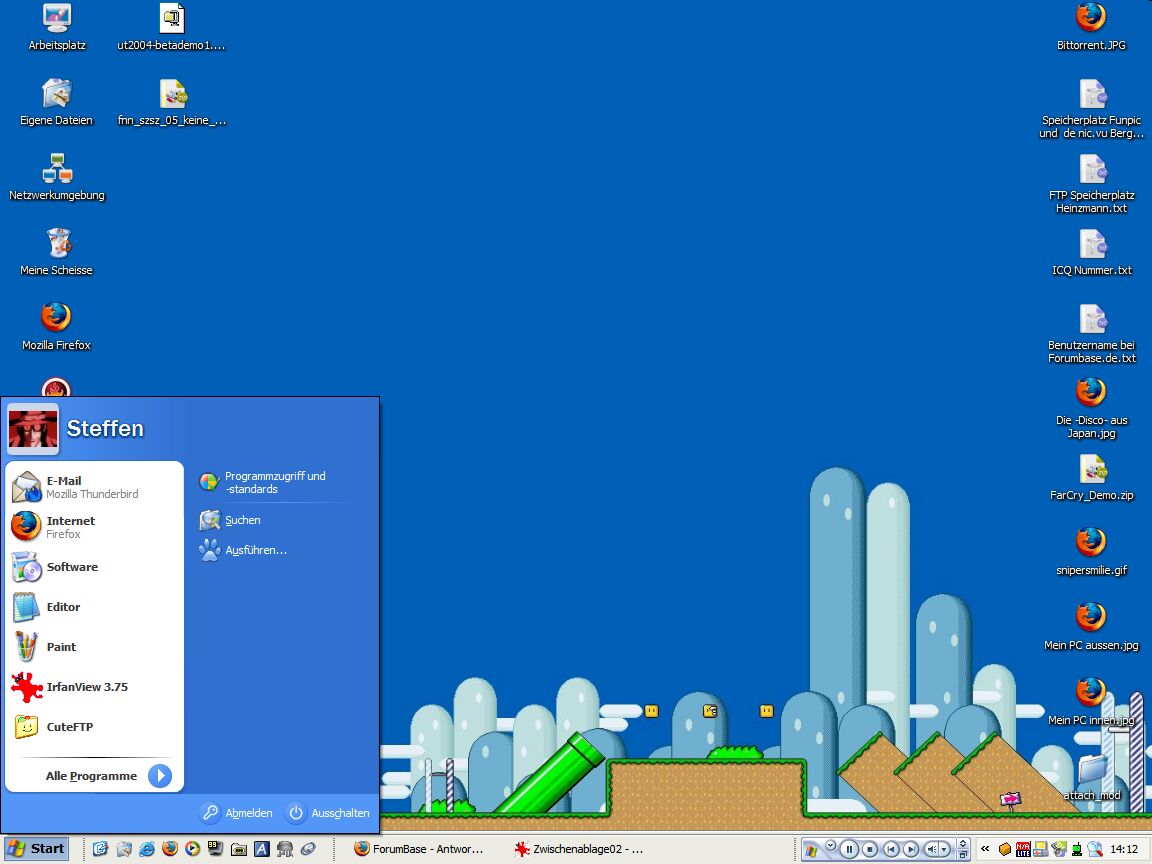Viewport: 1152px width, 864px height.
Task: Launch Internet Explorer from quick launch
Action: pos(147,849)
